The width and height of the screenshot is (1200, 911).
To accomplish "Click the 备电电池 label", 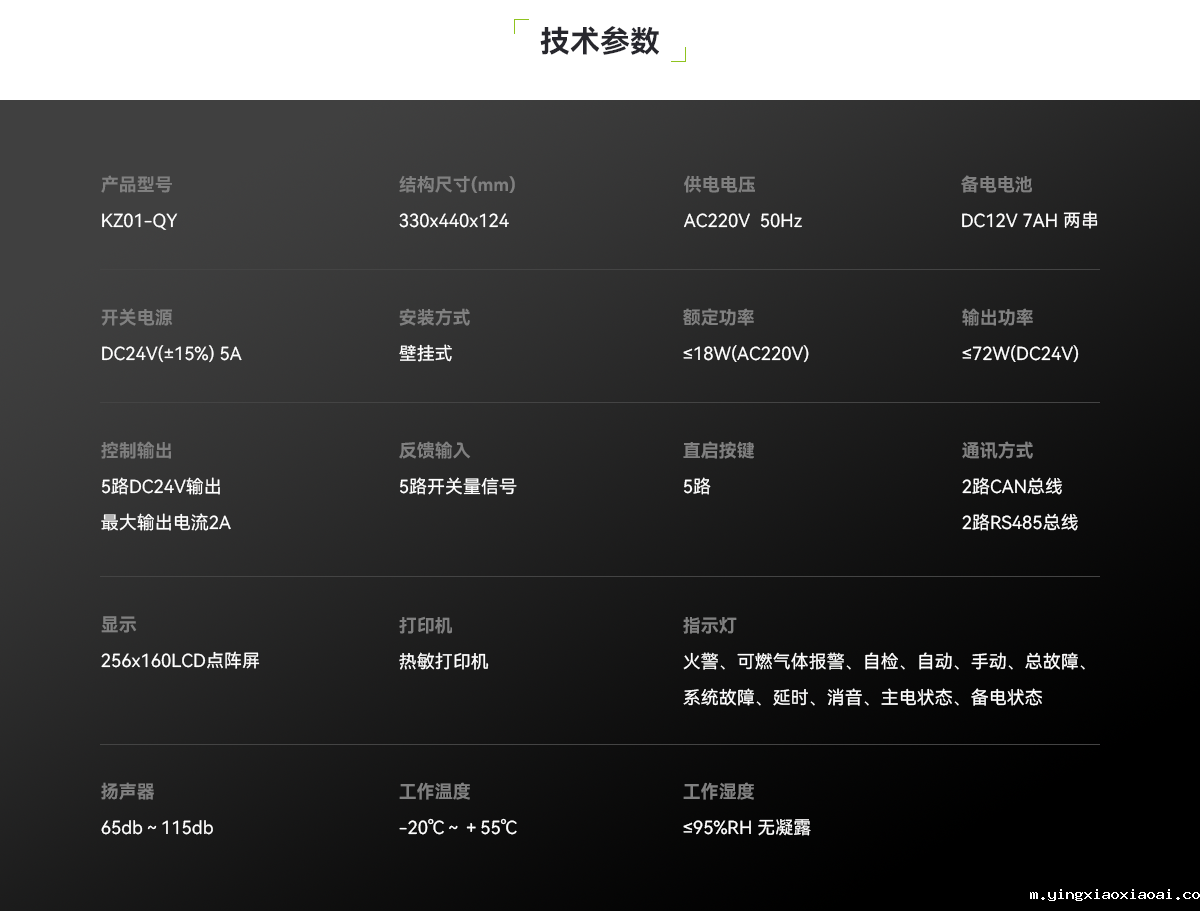I will 997,185.
